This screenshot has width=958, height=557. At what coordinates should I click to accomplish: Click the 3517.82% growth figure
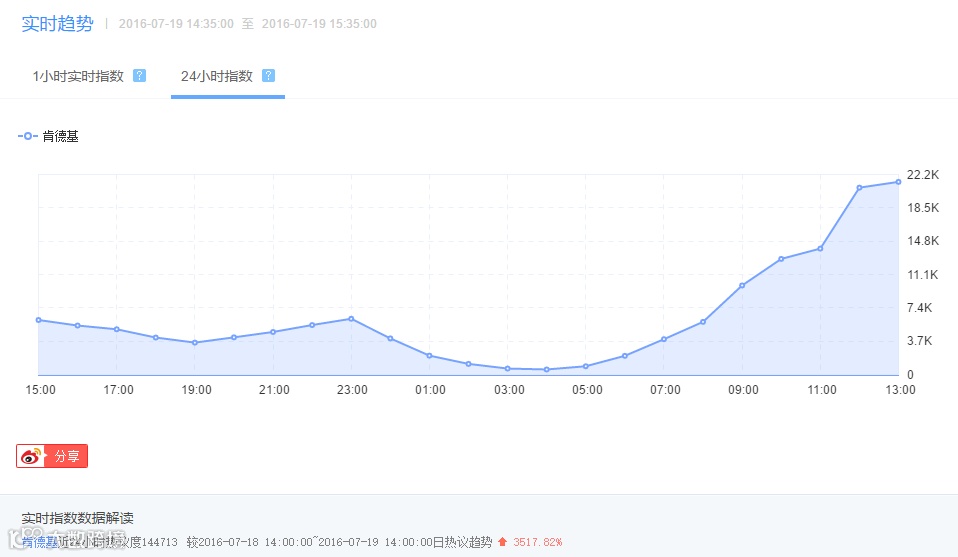pos(538,542)
